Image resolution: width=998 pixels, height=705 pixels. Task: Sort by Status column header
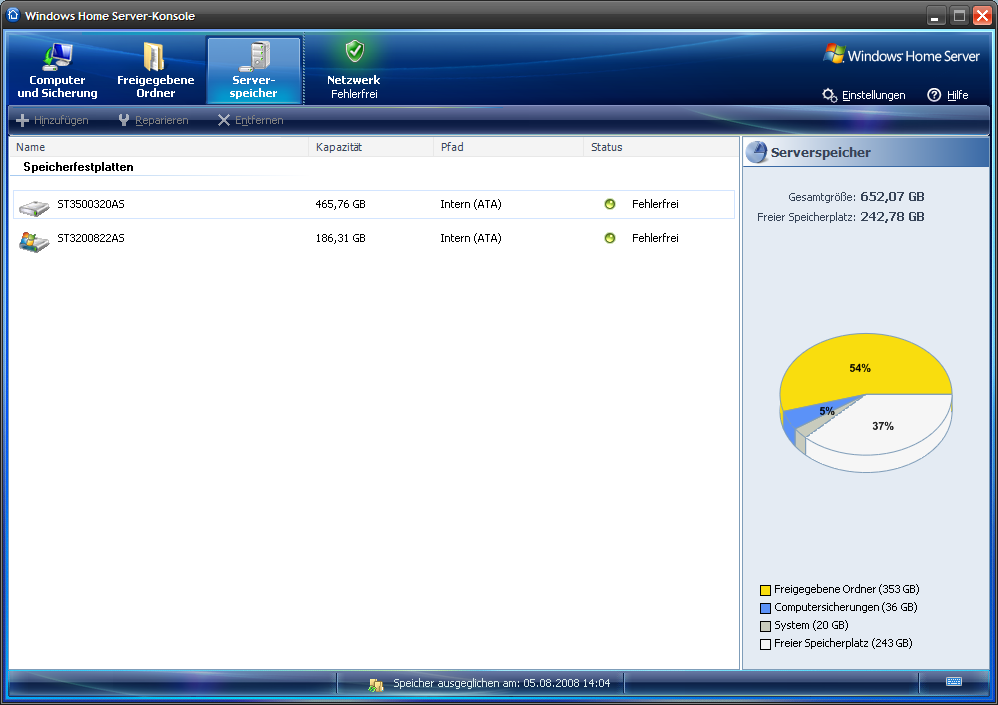click(x=661, y=147)
